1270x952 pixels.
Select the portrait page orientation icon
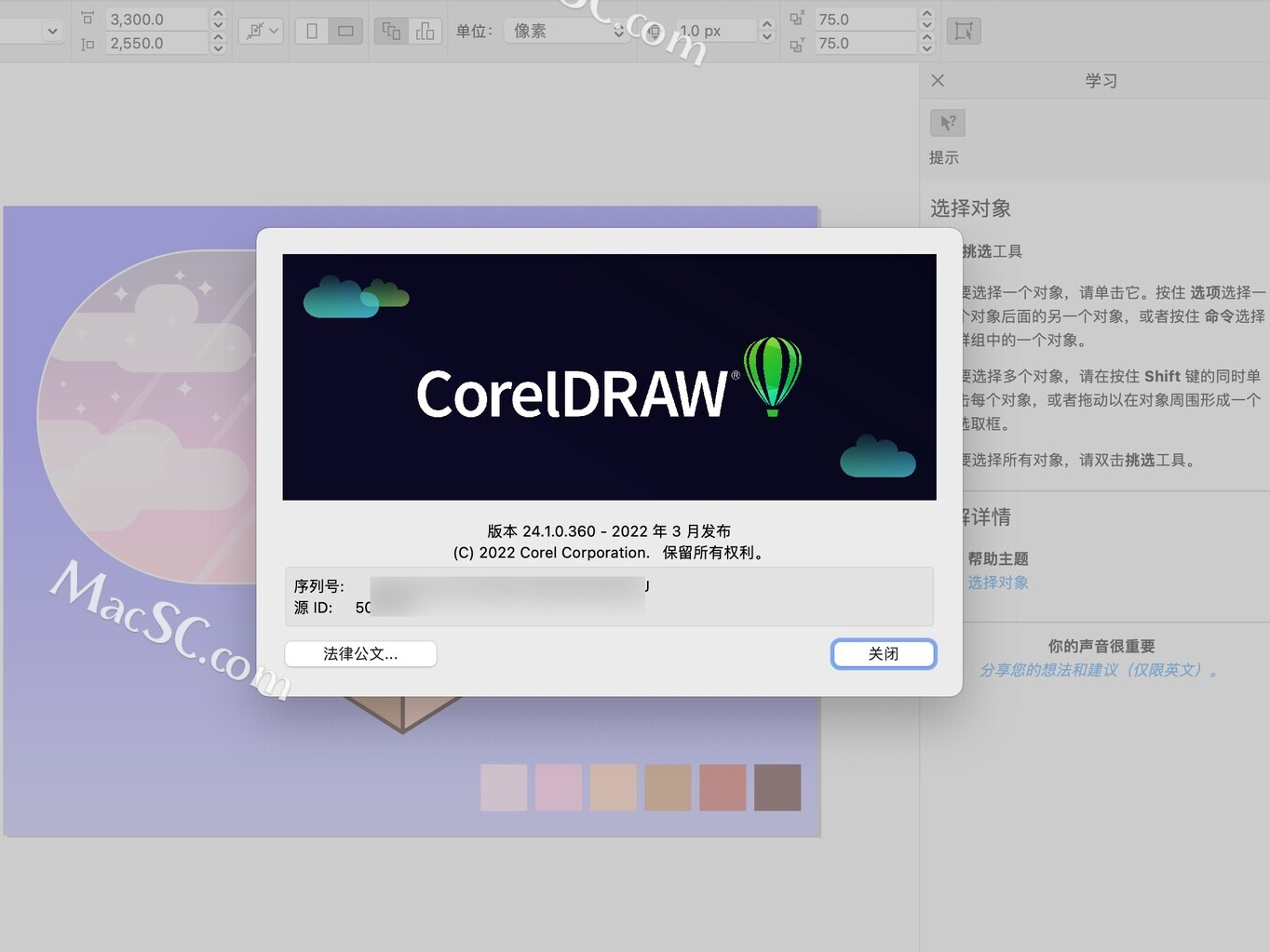pos(310,31)
